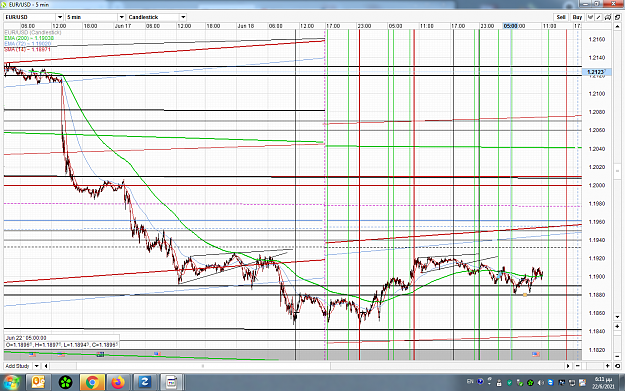This screenshot has height=391, width=625.
Task: Click the Buy button
Action: 577,17
